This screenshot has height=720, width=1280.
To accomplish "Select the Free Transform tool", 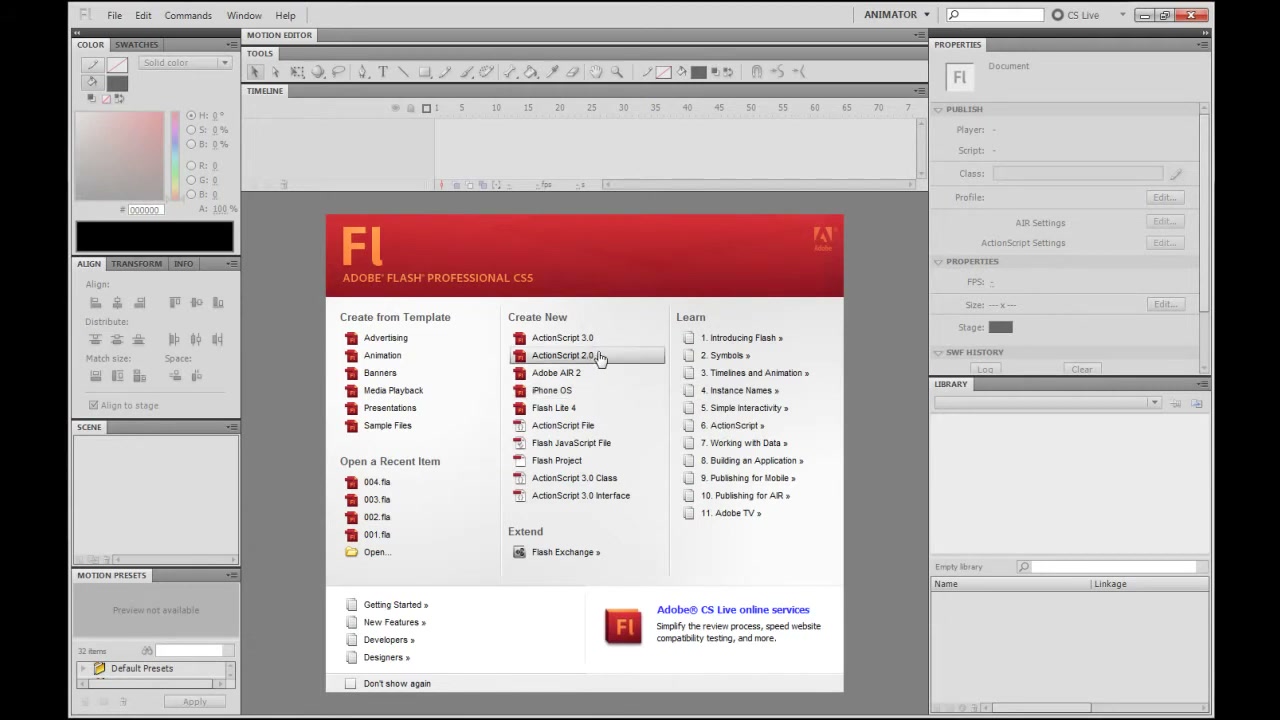I will (297, 72).
